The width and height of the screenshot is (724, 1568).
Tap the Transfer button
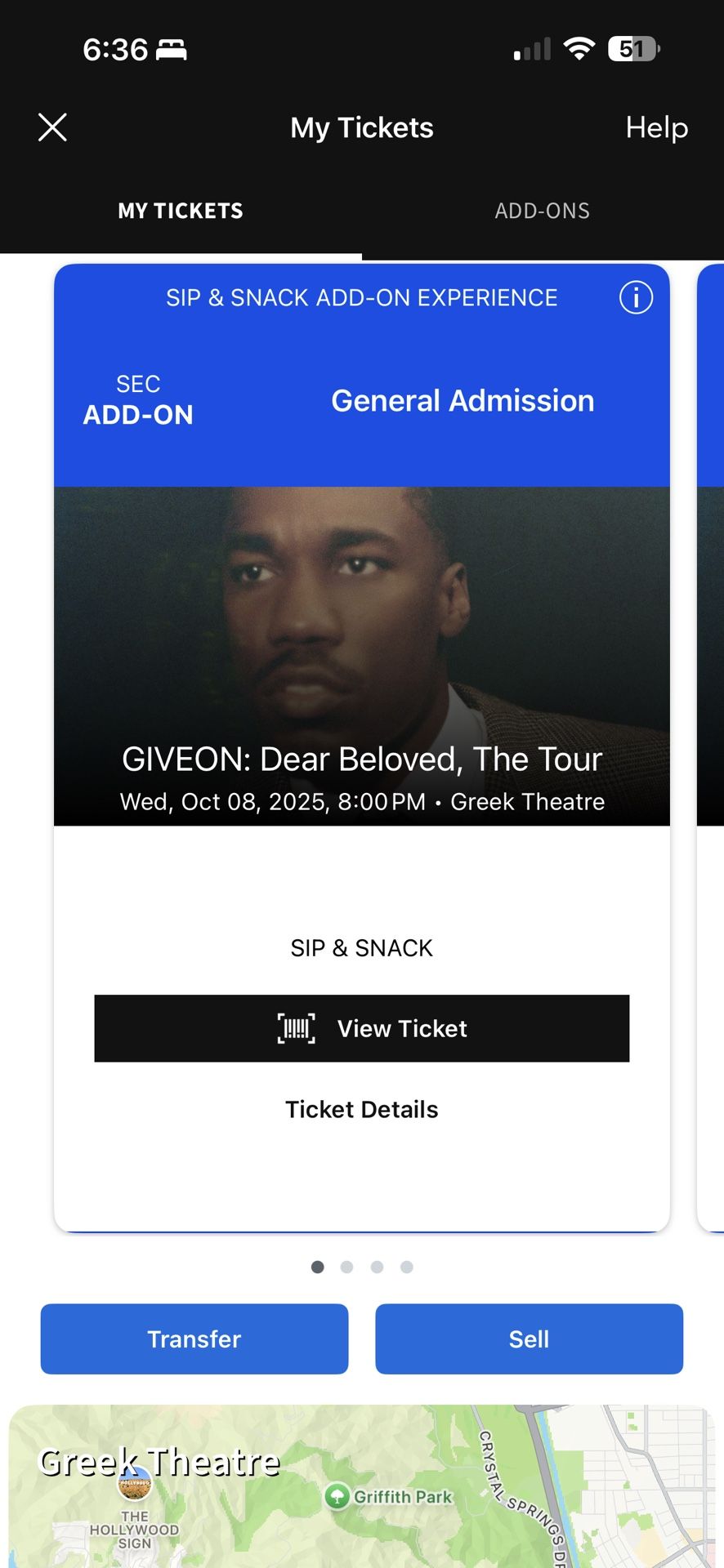click(x=194, y=1339)
